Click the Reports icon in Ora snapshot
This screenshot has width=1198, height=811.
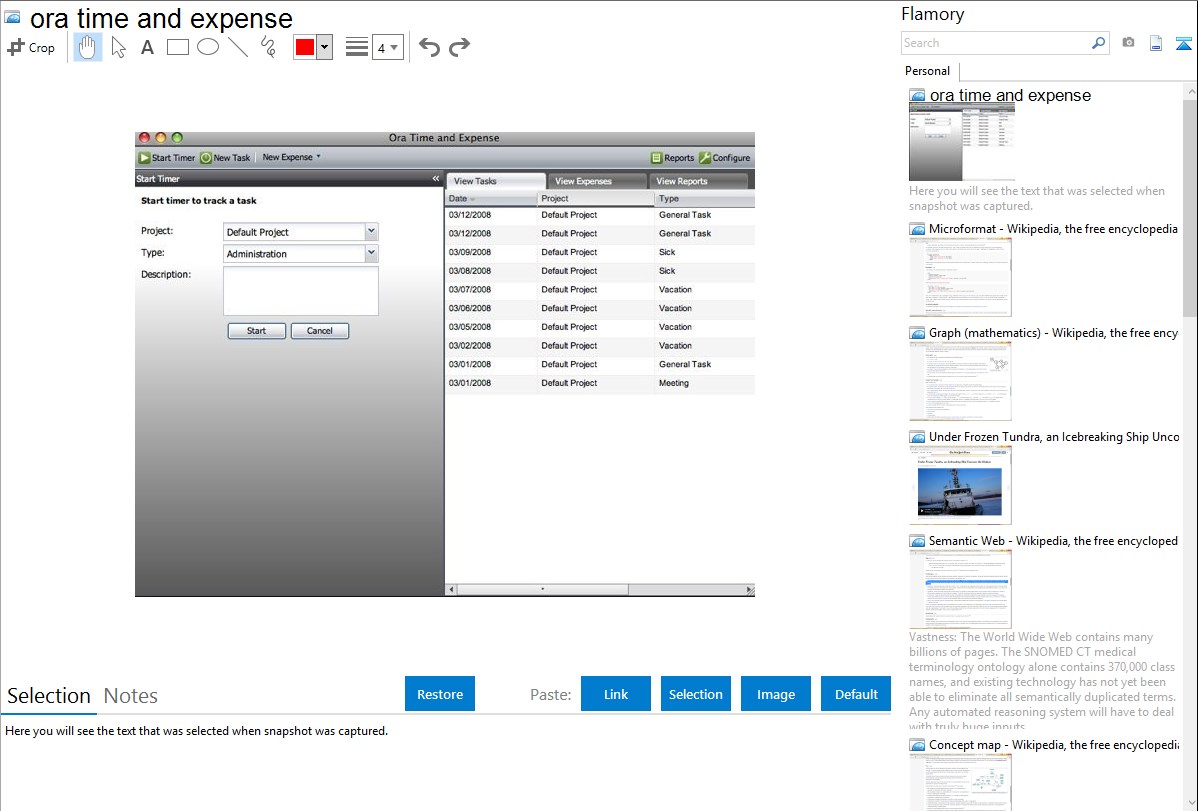pos(656,157)
